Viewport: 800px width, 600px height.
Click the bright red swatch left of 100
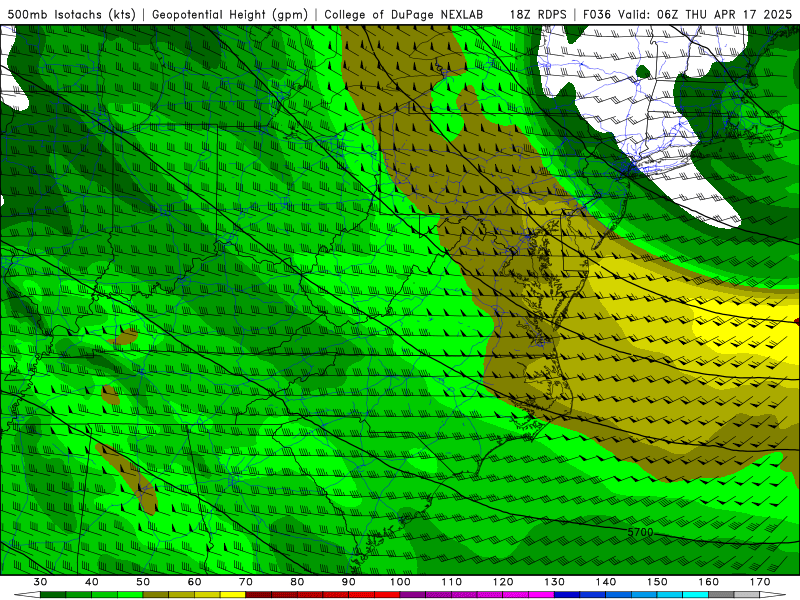coord(387,595)
